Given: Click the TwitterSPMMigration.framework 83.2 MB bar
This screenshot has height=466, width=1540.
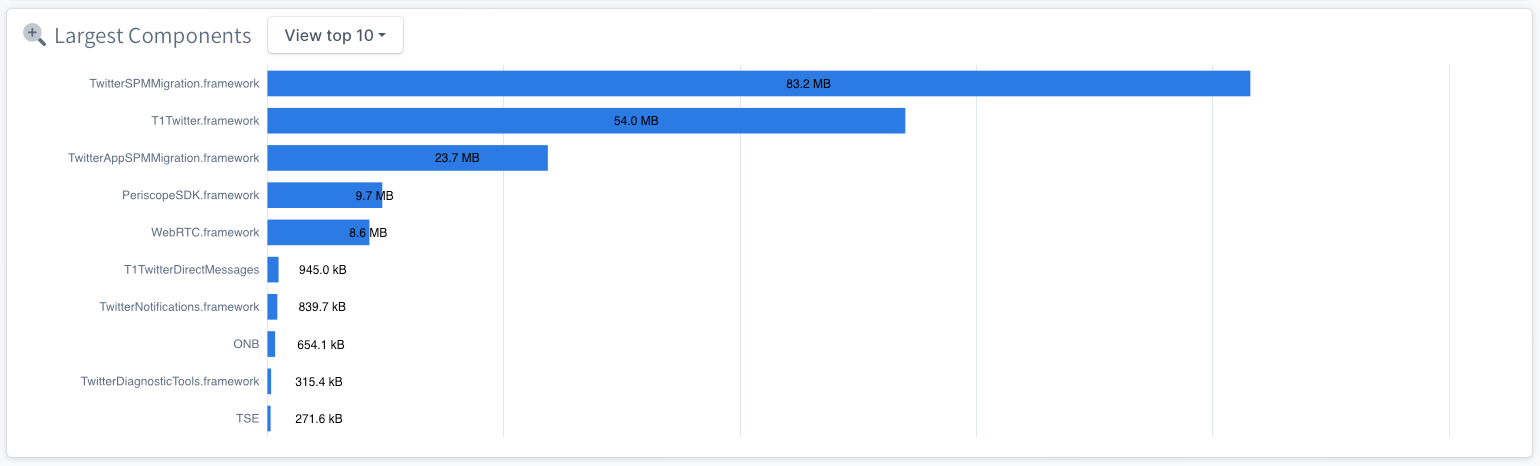Looking at the screenshot, I should coord(758,84).
